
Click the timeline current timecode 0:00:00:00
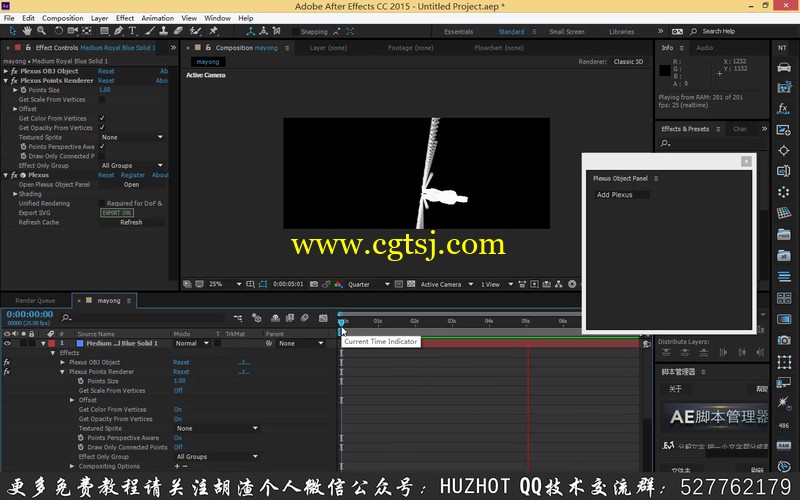[30, 314]
